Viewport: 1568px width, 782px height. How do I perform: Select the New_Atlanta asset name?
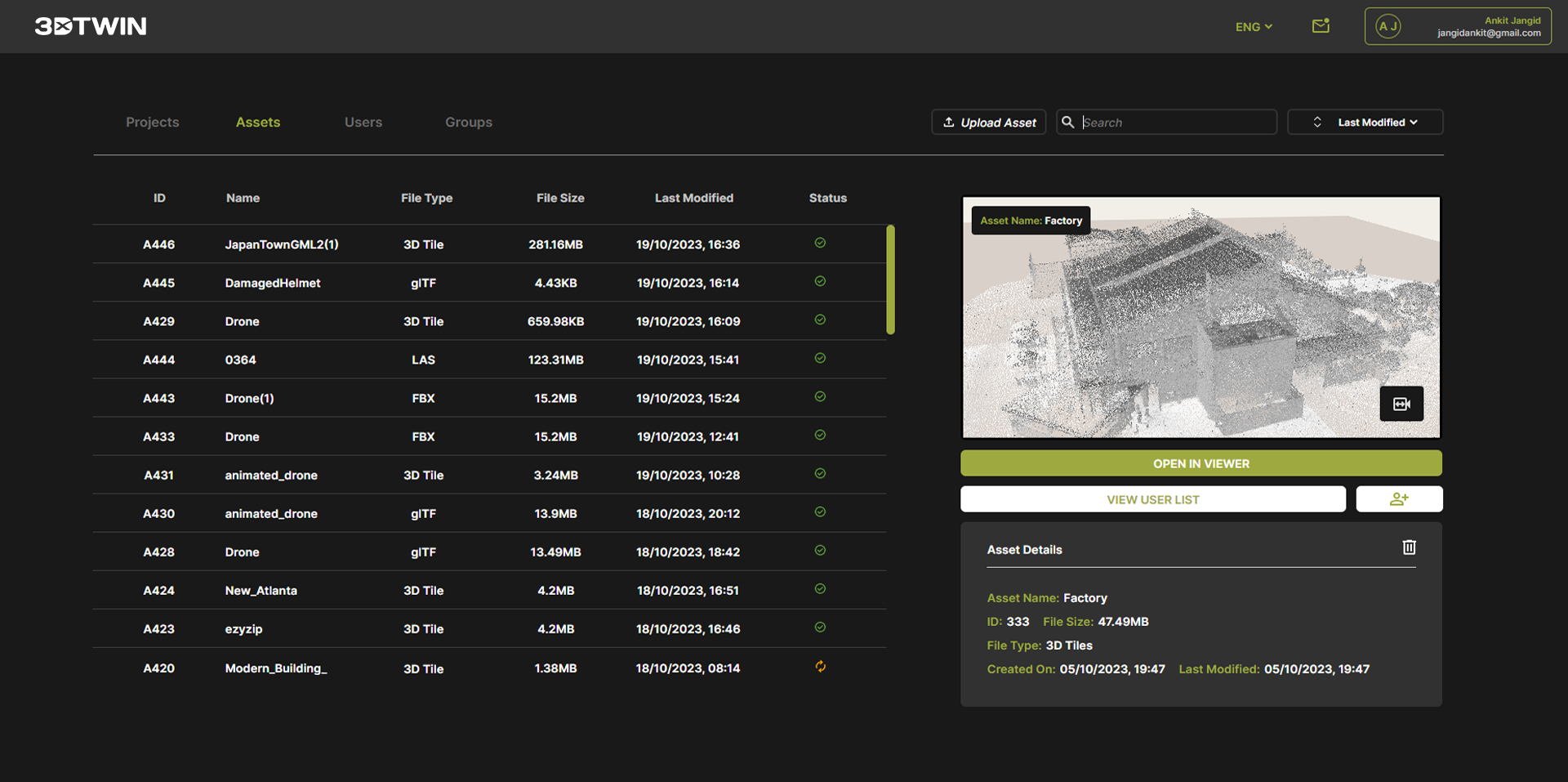261,590
